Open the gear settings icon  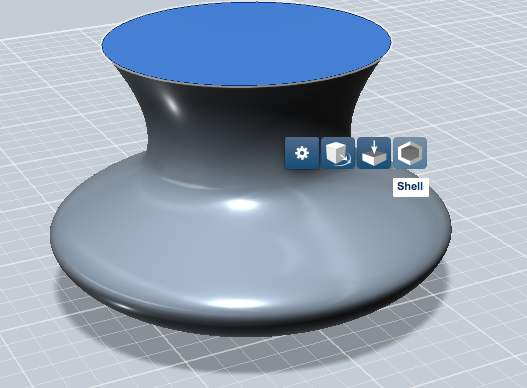tap(302, 153)
